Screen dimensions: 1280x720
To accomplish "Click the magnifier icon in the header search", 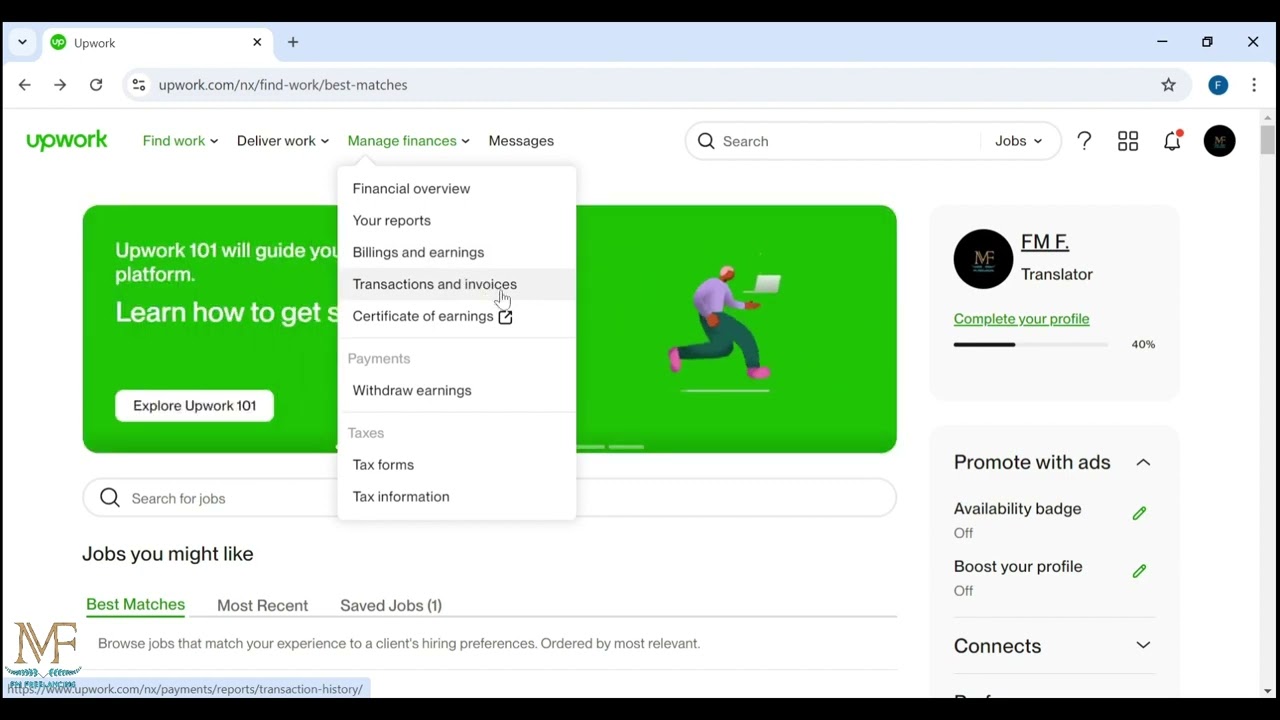I will tap(706, 141).
